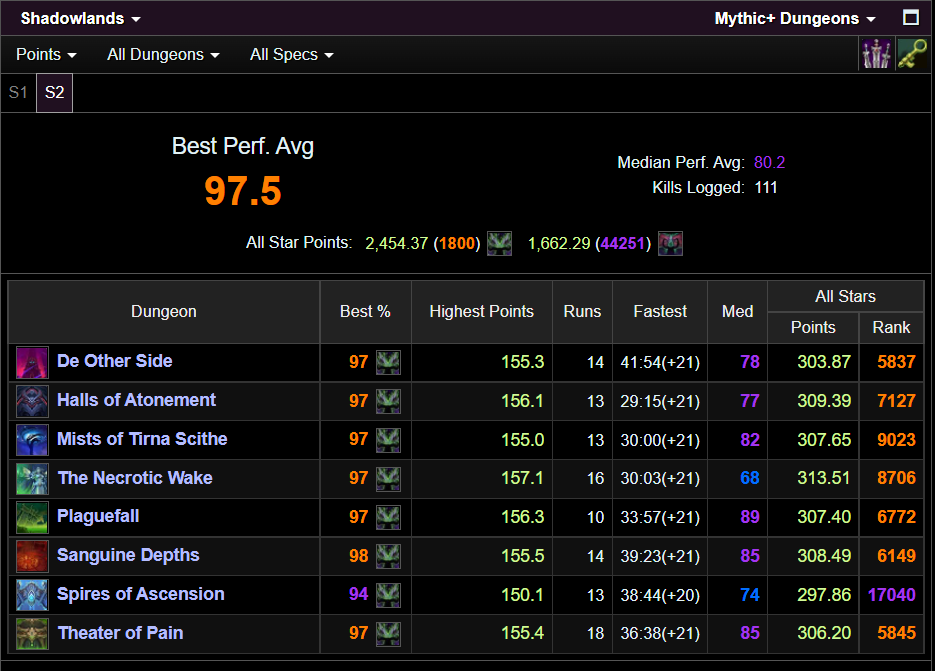Click the Fastest column header
Image resolution: width=935 pixels, height=671 pixels.
(x=660, y=311)
